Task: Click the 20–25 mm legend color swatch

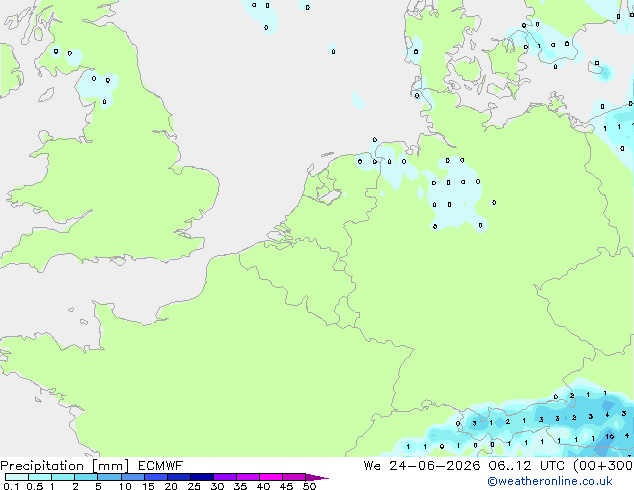Action: click(178, 477)
